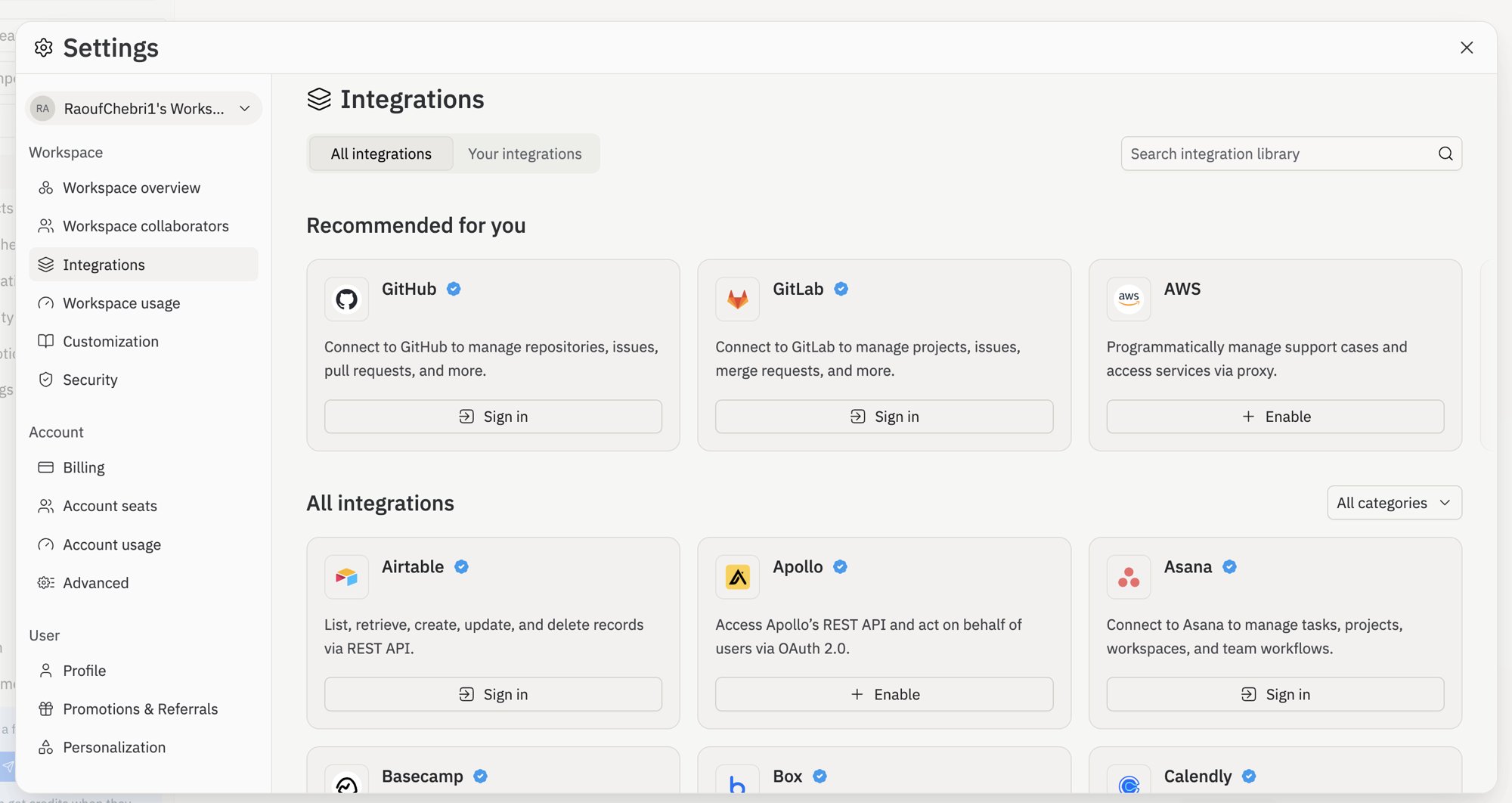Click the Airtable card title

pos(413,566)
